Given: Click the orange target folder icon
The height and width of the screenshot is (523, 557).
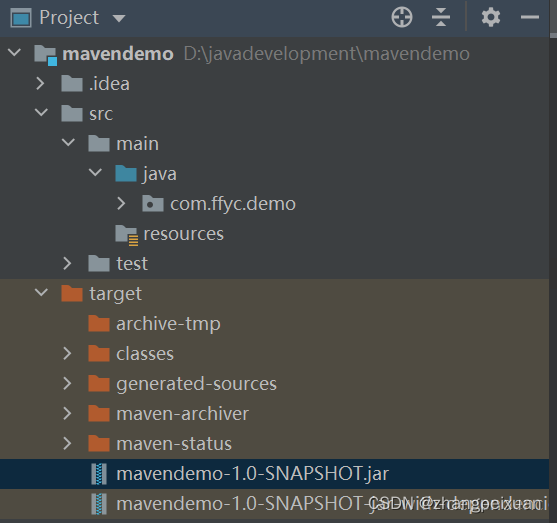Looking at the screenshot, I should 72,293.
